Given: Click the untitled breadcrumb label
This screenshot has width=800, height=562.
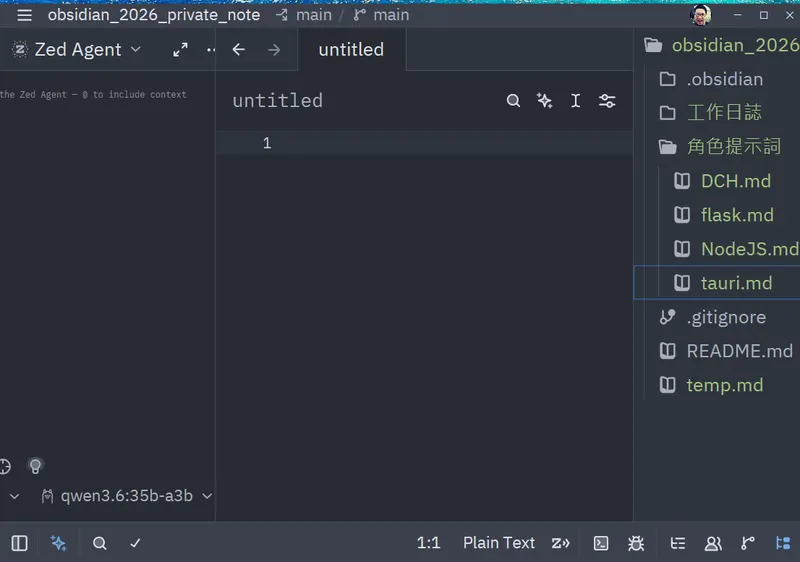Looking at the screenshot, I should 278,100.
